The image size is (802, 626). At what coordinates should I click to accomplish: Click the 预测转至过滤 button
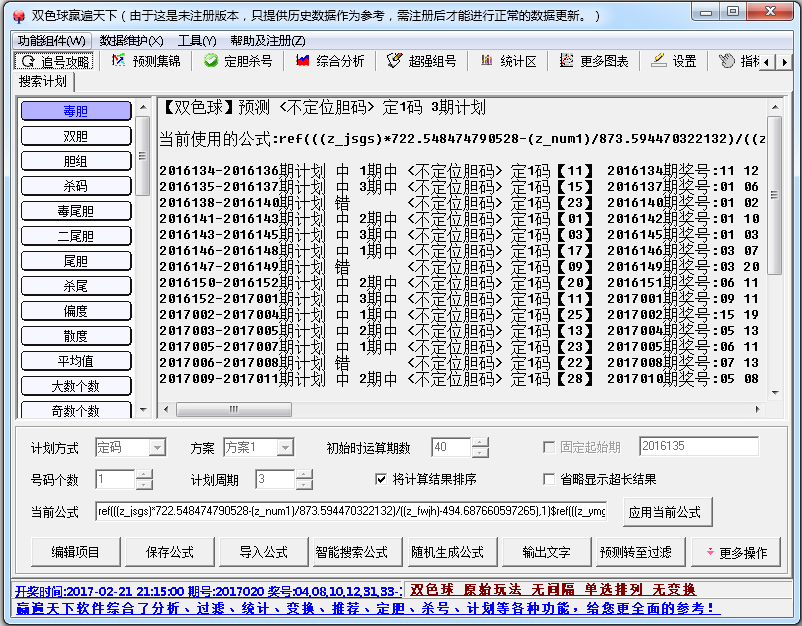(x=641, y=552)
